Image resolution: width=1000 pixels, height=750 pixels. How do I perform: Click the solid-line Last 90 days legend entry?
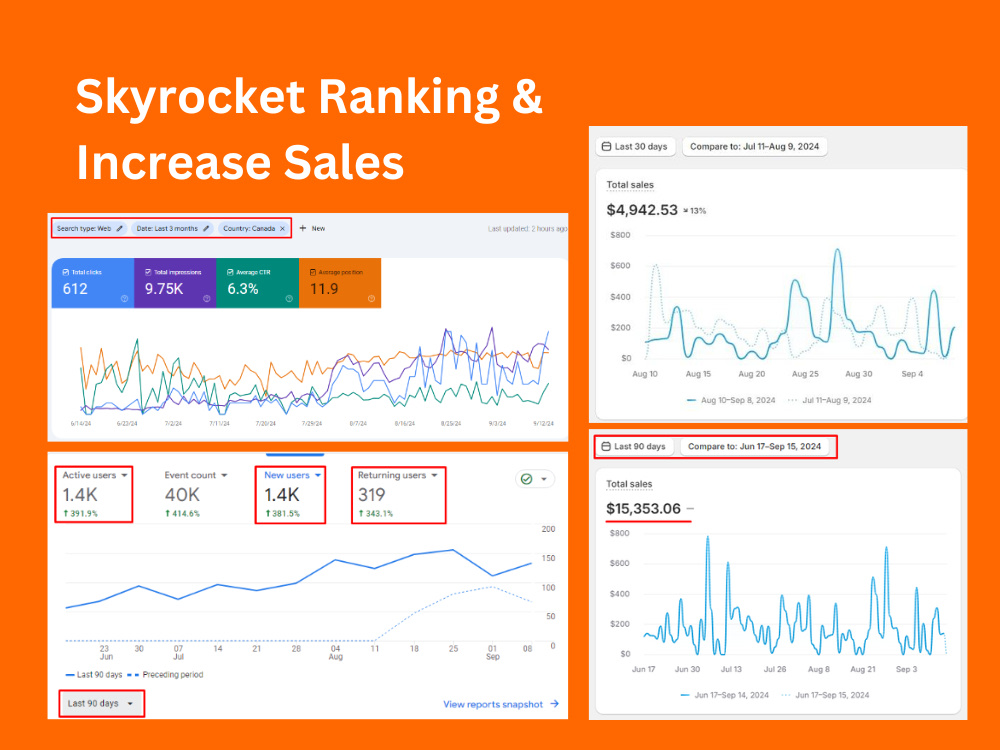point(94,675)
